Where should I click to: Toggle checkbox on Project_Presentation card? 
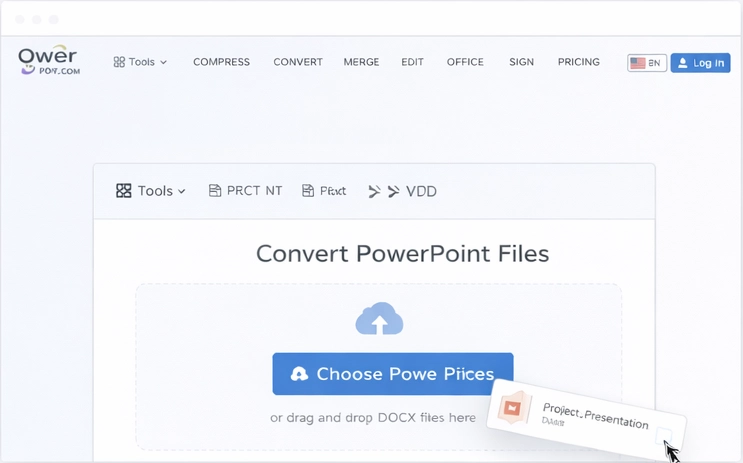pos(664,435)
